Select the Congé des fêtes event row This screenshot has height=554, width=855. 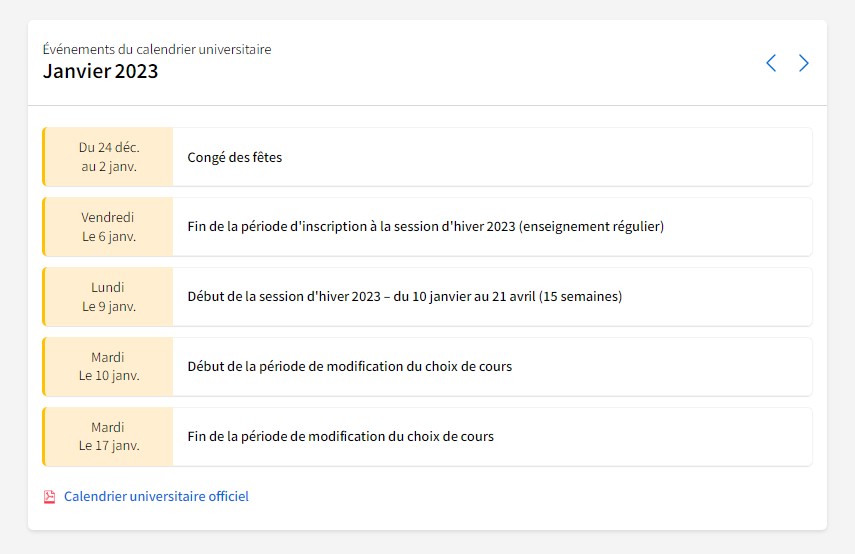click(427, 157)
